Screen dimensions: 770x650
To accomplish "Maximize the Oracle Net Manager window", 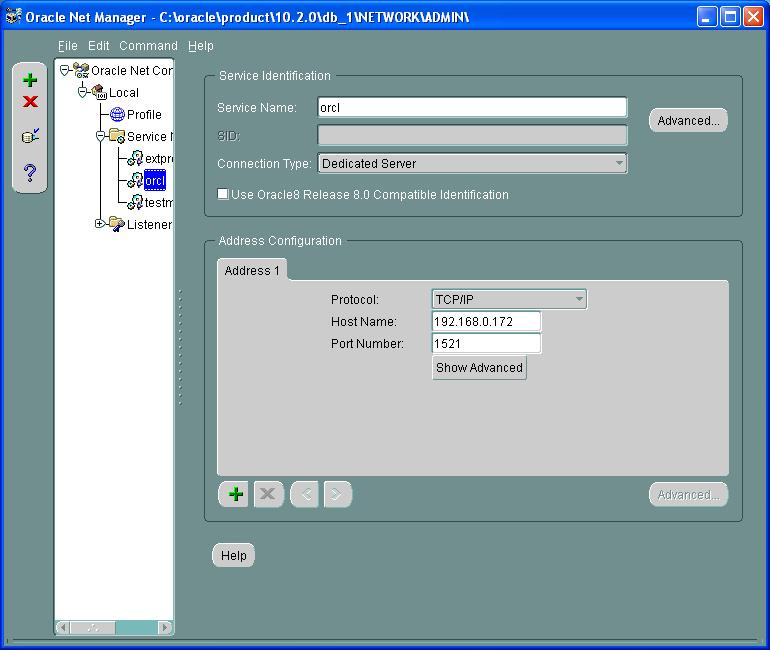I will point(730,17).
